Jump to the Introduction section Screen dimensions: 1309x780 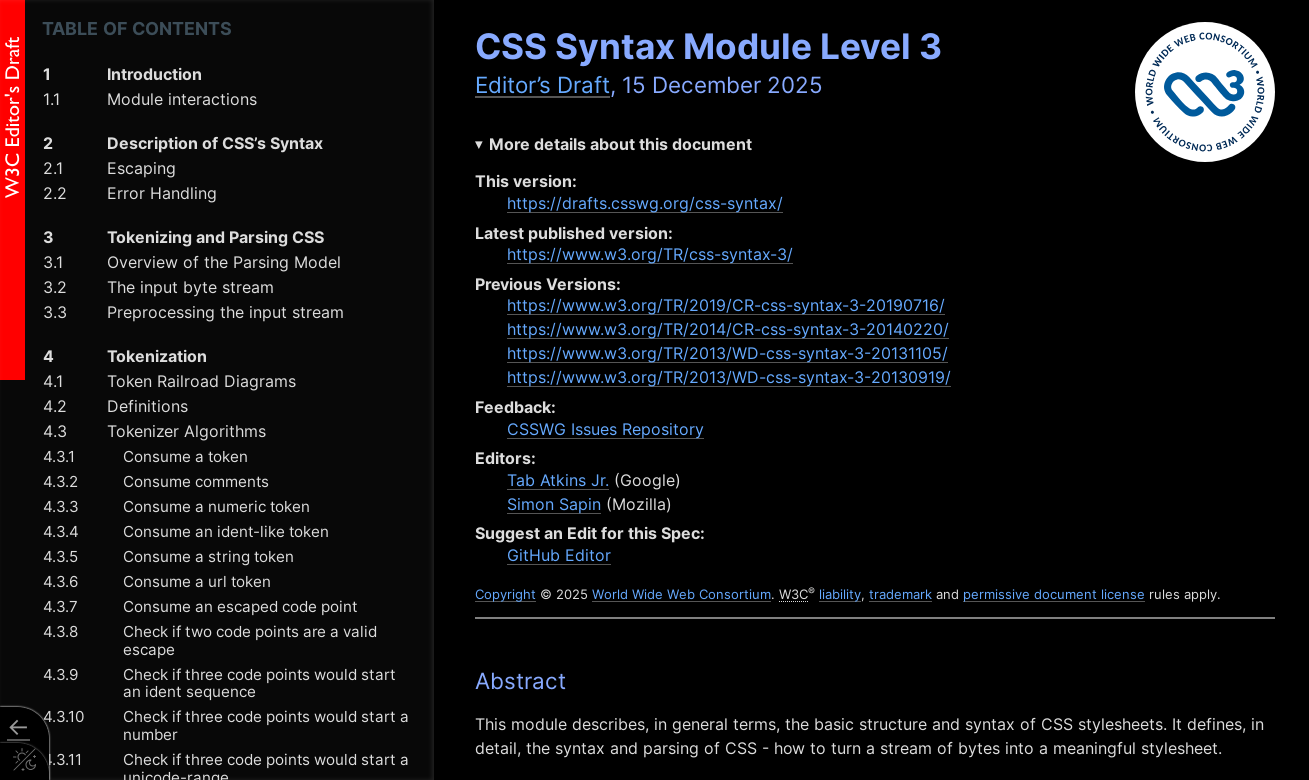[x=154, y=74]
